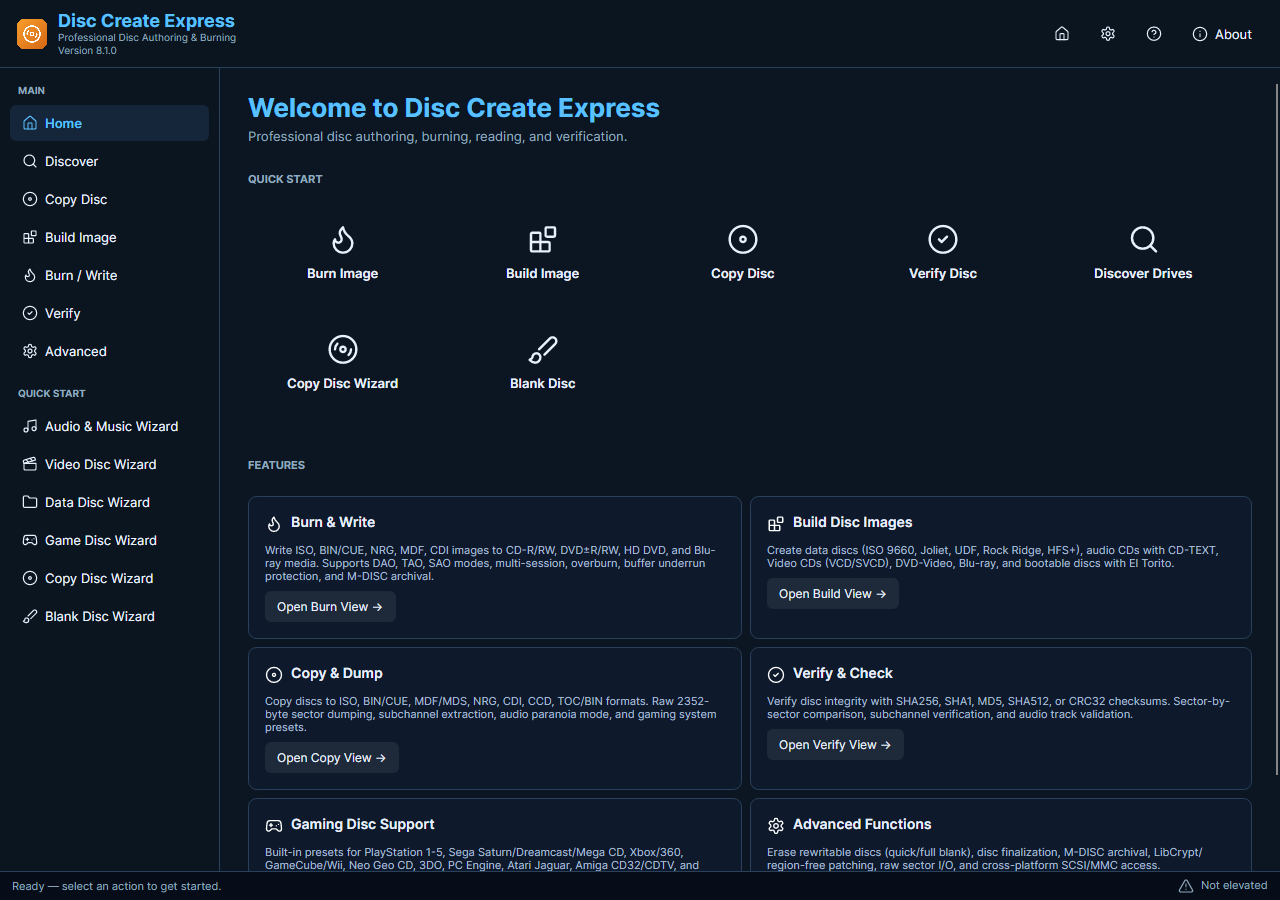The width and height of the screenshot is (1280, 900).
Task: Click the orange Disc Create Express logo
Action: point(32,34)
